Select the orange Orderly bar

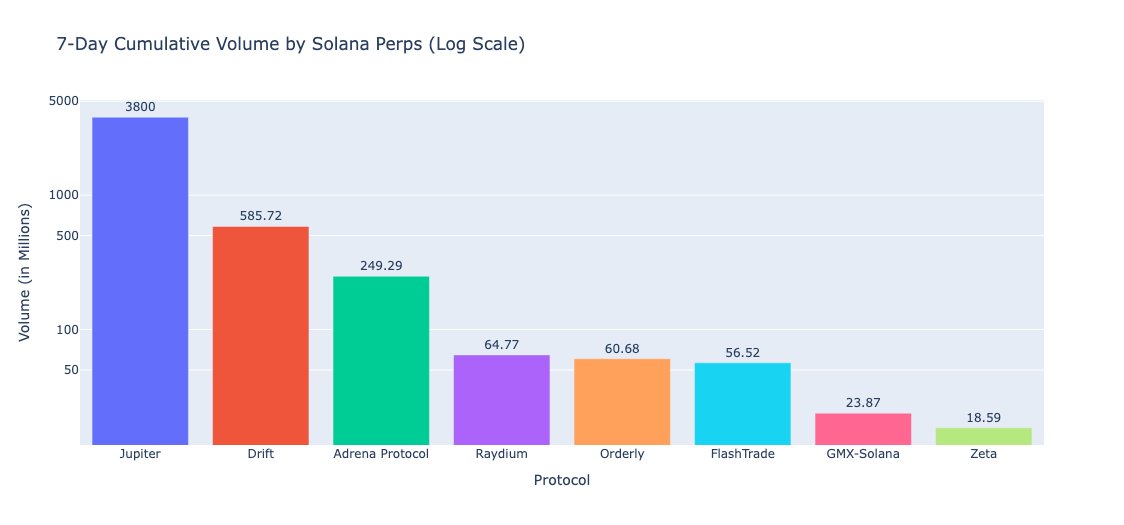tap(621, 402)
